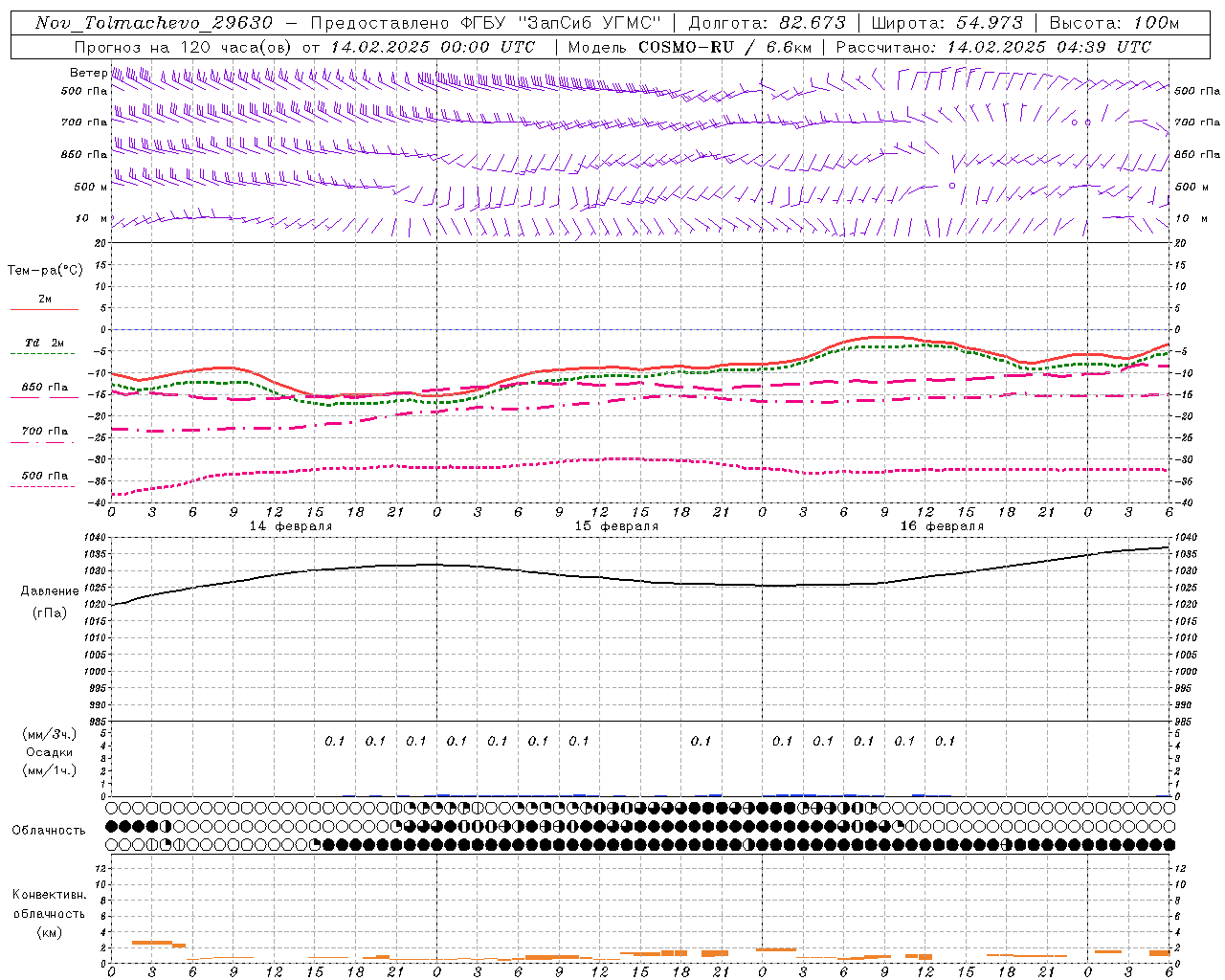This screenshot has width=1225, height=980.
Task: Click the Широта: 54.973 value
Action: coord(947,23)
